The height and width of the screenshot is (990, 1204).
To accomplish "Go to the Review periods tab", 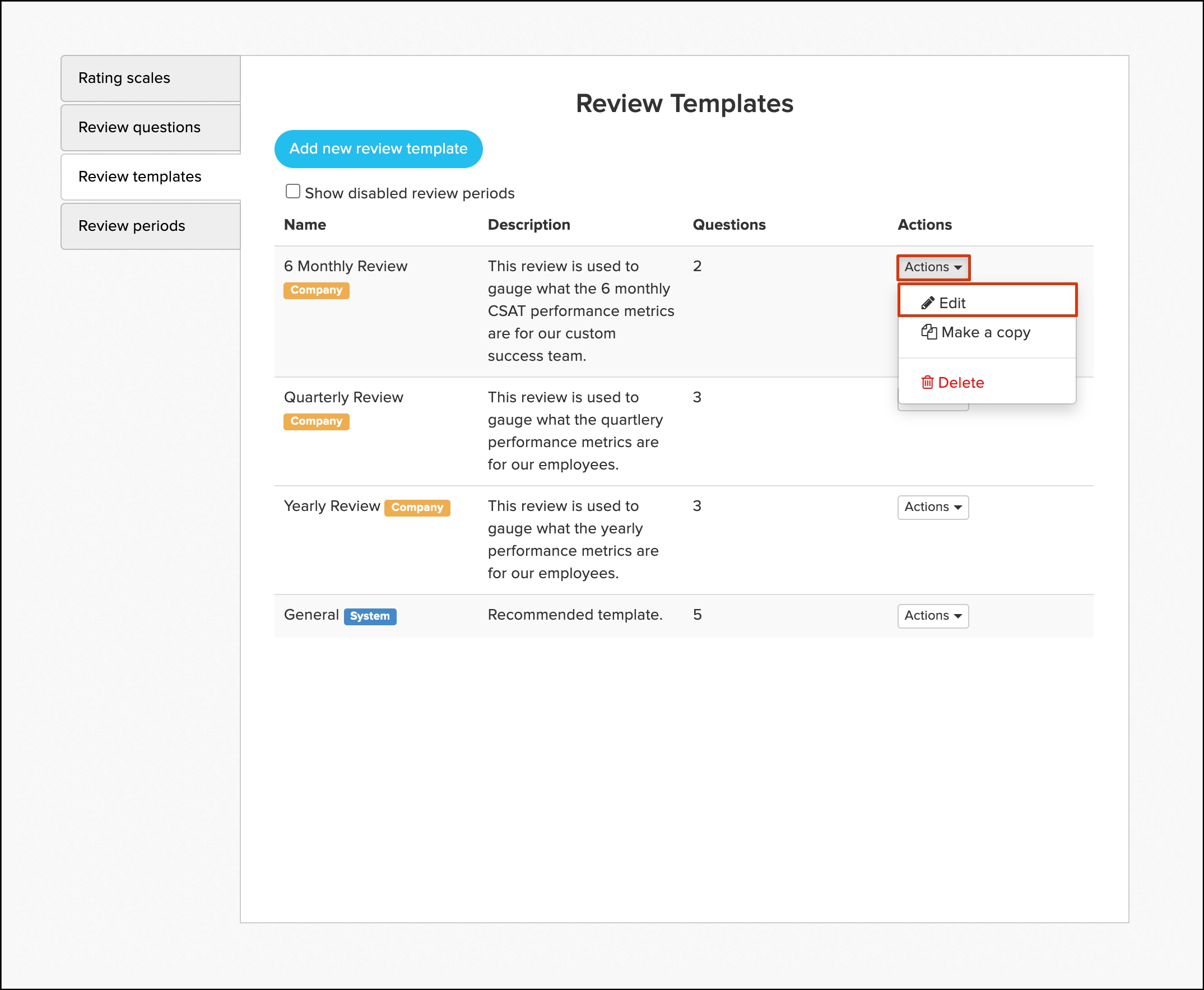I will coord(132,226).
